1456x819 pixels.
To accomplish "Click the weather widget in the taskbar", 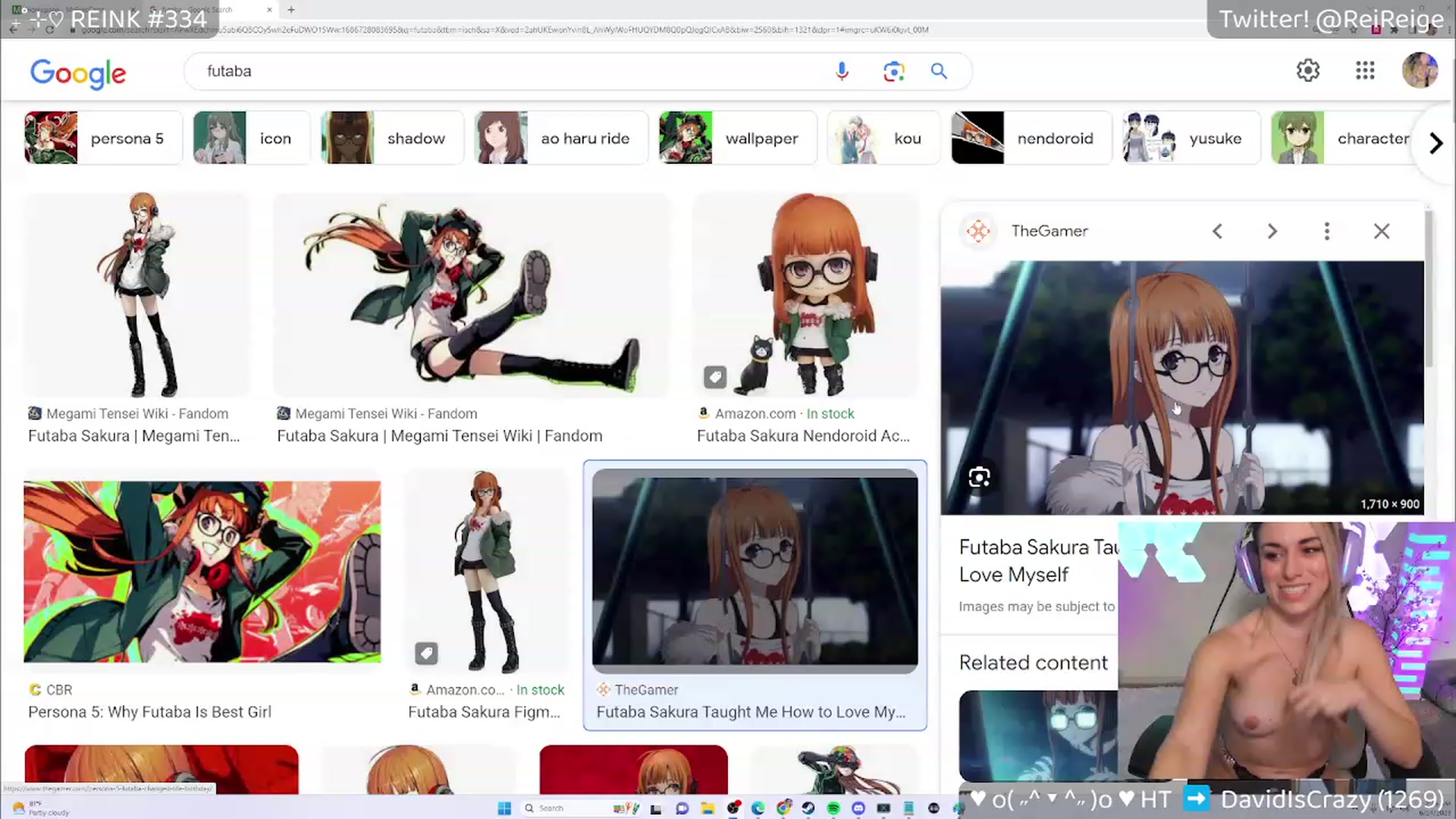I will click(41, 808).
